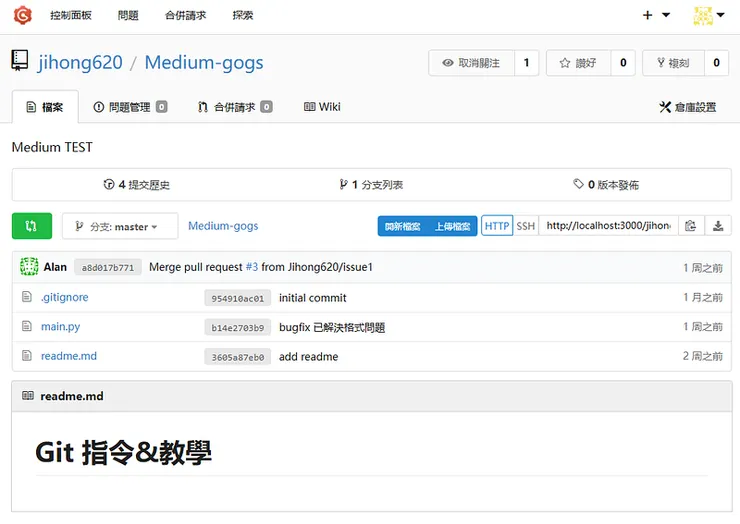Click the 上傳檔案 upload file button
This screenshot has width=740, height=524.
click(453, 227)
